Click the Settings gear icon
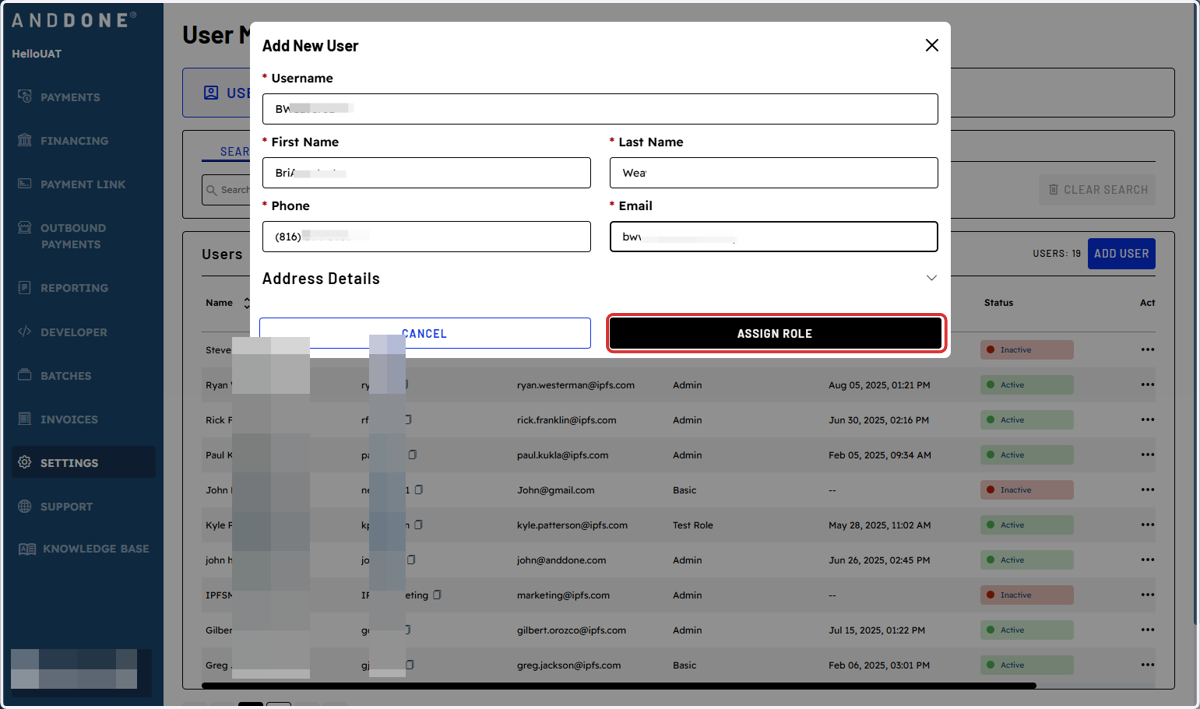 (x=25, y=463)
